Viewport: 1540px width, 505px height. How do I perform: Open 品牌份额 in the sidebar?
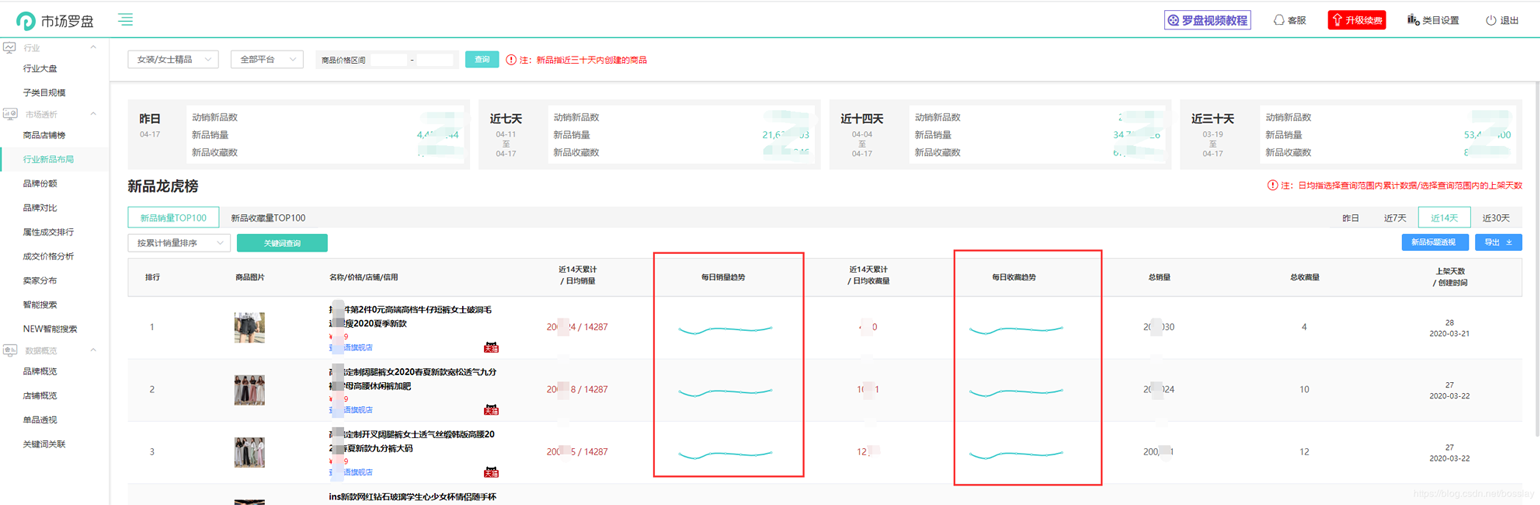(x=40, y=184)
